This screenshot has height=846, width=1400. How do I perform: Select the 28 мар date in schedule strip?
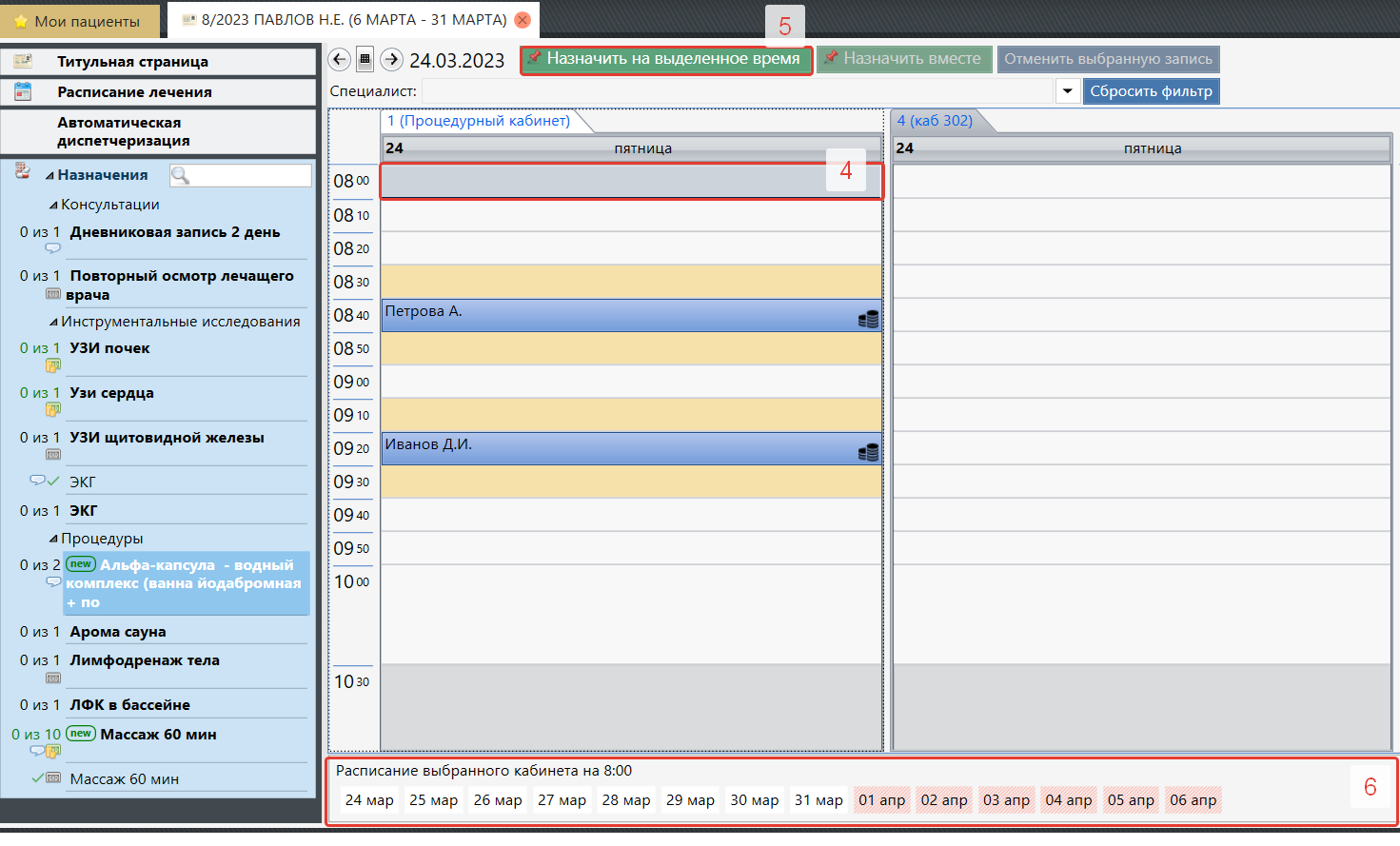626,800
